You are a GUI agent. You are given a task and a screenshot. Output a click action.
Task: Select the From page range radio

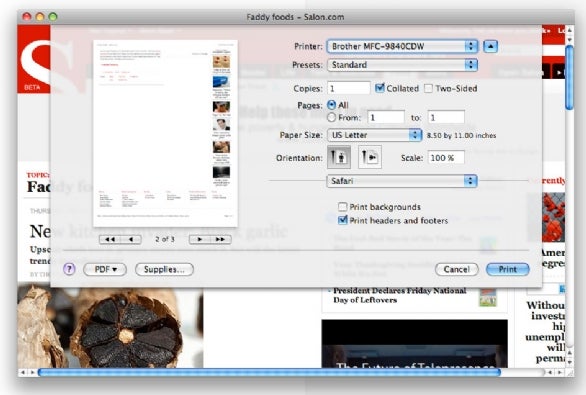(x=331, y=117)
